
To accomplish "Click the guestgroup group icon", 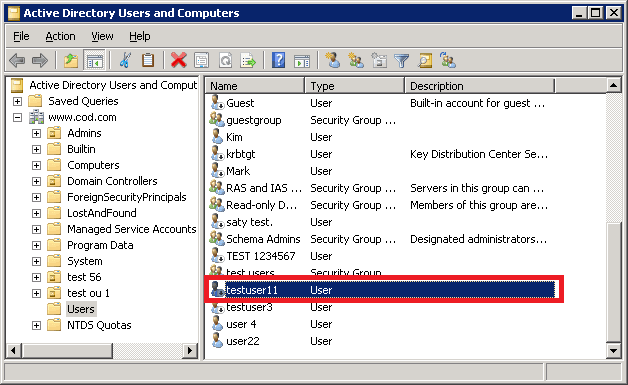I will click(x=217, y=119).
